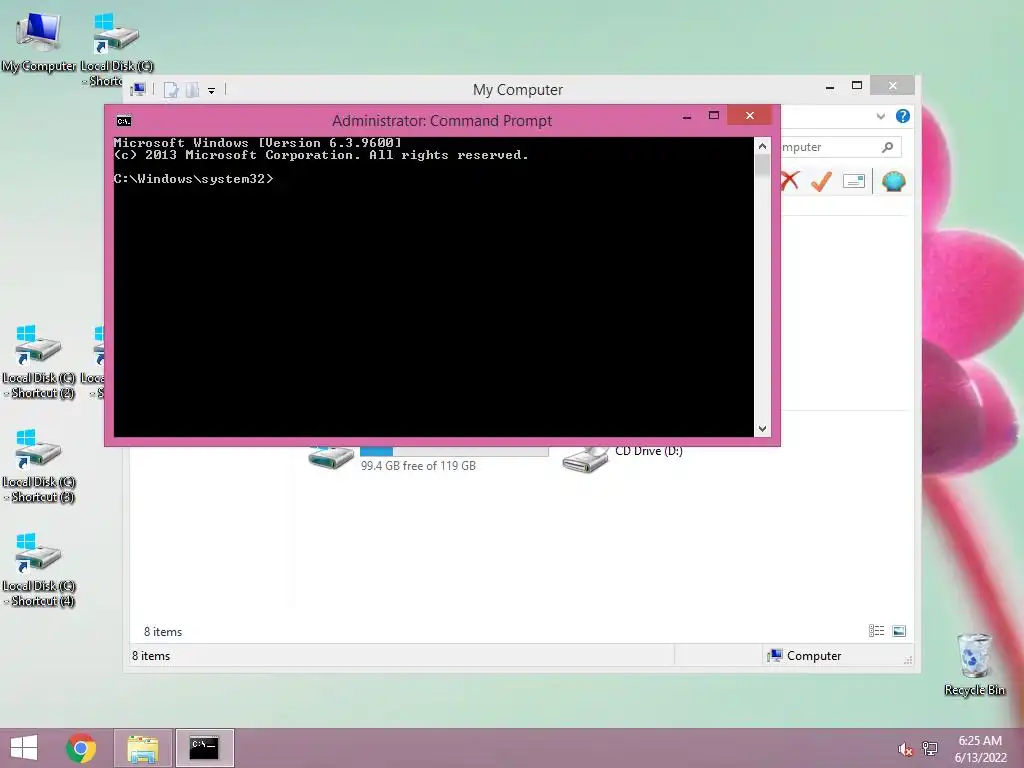Click the Command Prompt scrollbar thumb

[762, 166]
